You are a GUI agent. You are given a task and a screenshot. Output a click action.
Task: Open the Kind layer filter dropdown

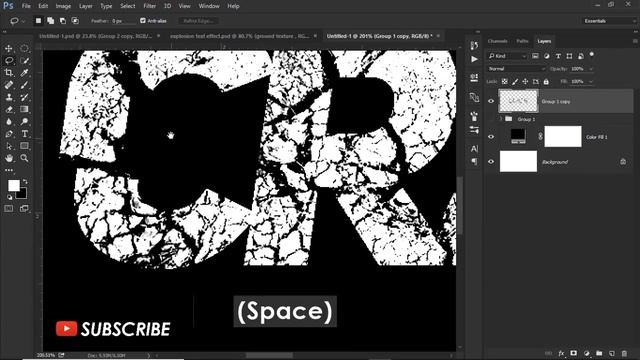click(507, 56)
